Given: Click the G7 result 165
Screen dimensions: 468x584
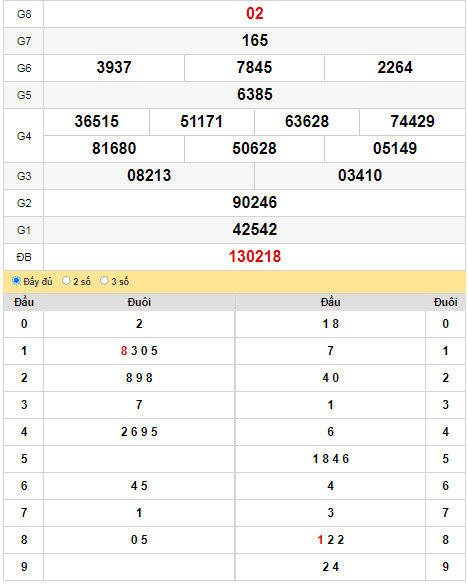Looking at the screenshot, I should [x=255, y=41].
